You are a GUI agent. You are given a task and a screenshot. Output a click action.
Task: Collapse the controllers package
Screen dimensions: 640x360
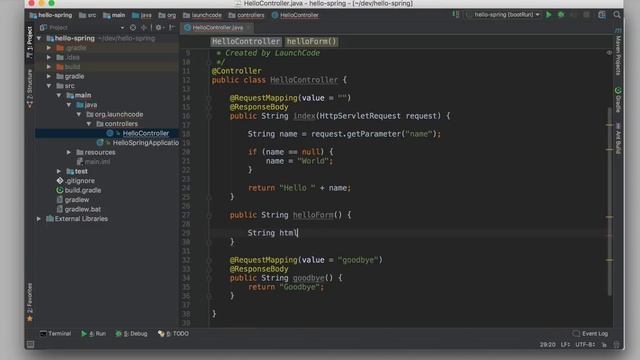89,124
